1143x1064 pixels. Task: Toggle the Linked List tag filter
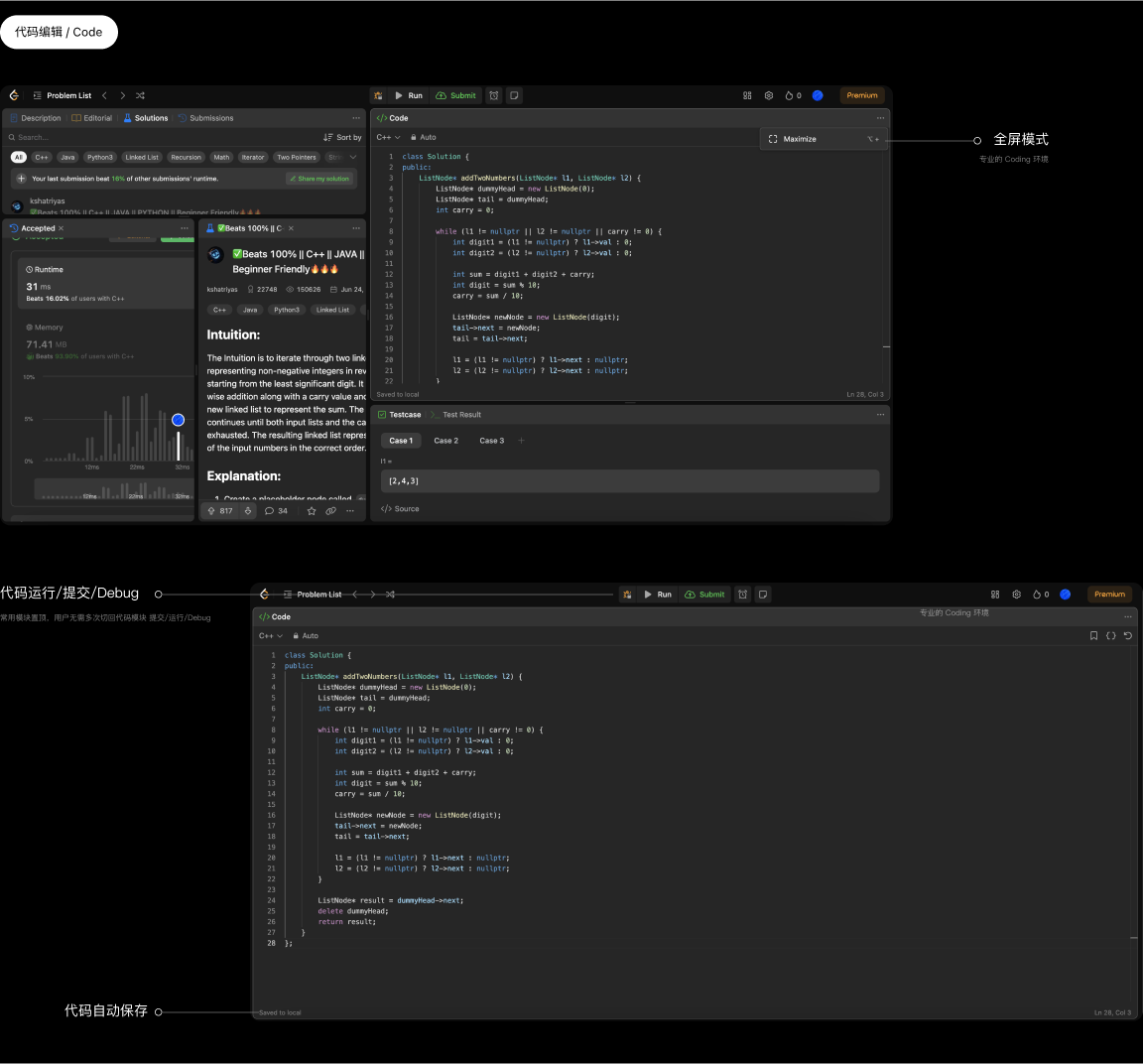tap(142, 157)
